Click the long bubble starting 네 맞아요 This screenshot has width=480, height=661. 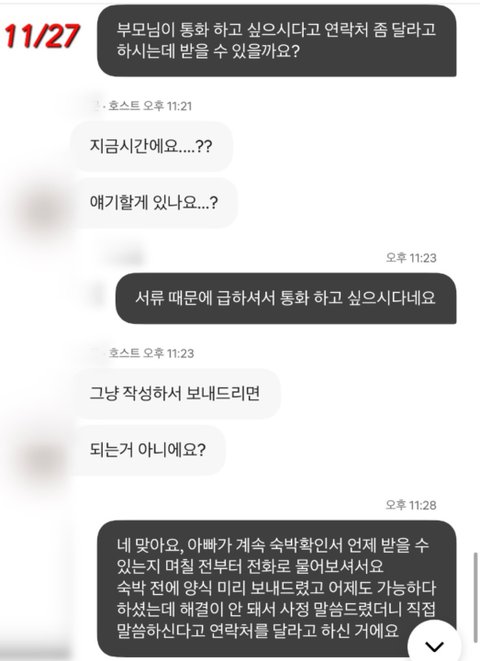point(277,588)
